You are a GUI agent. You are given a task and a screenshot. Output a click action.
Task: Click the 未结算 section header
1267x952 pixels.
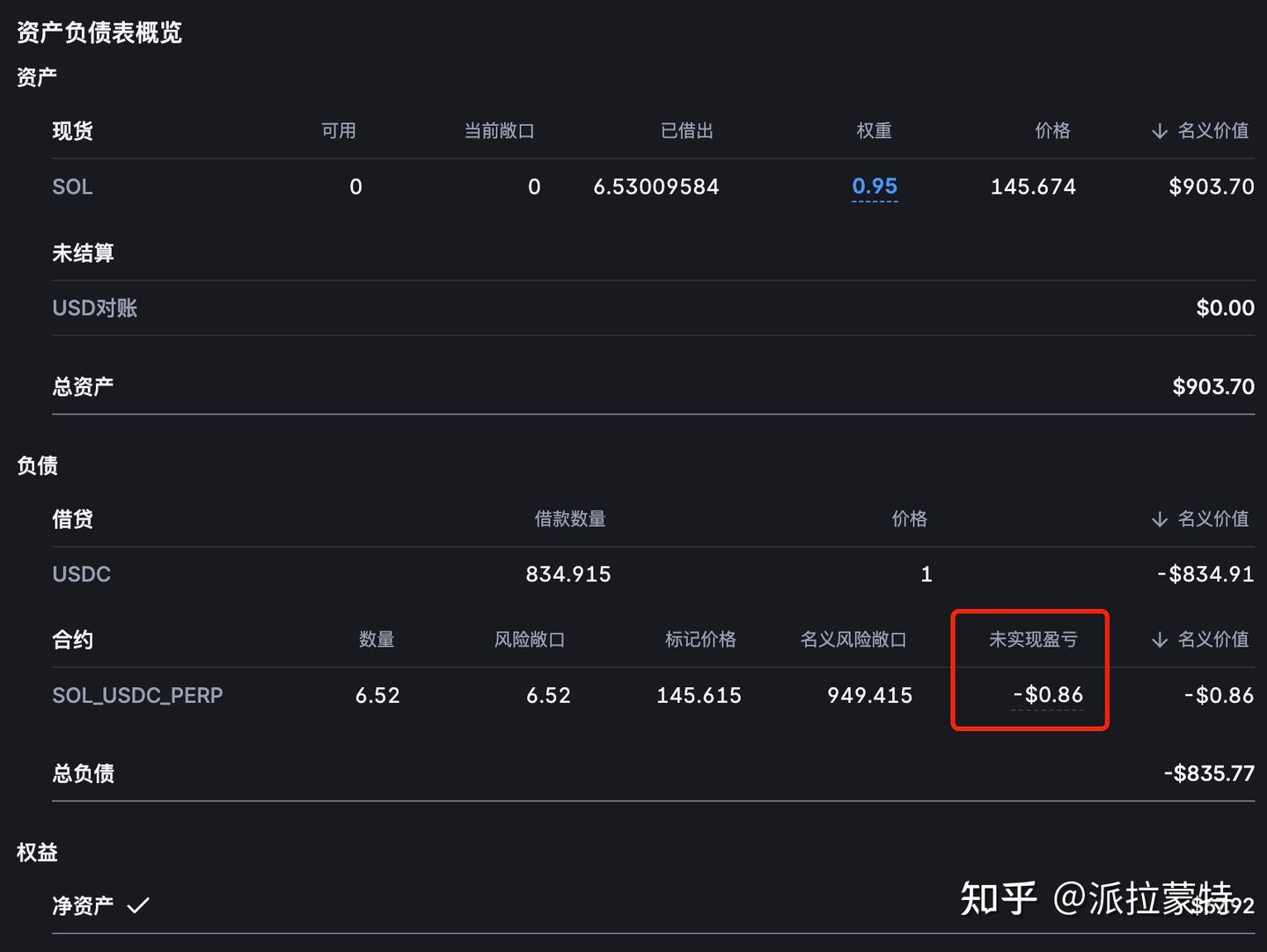coord(84,253)
